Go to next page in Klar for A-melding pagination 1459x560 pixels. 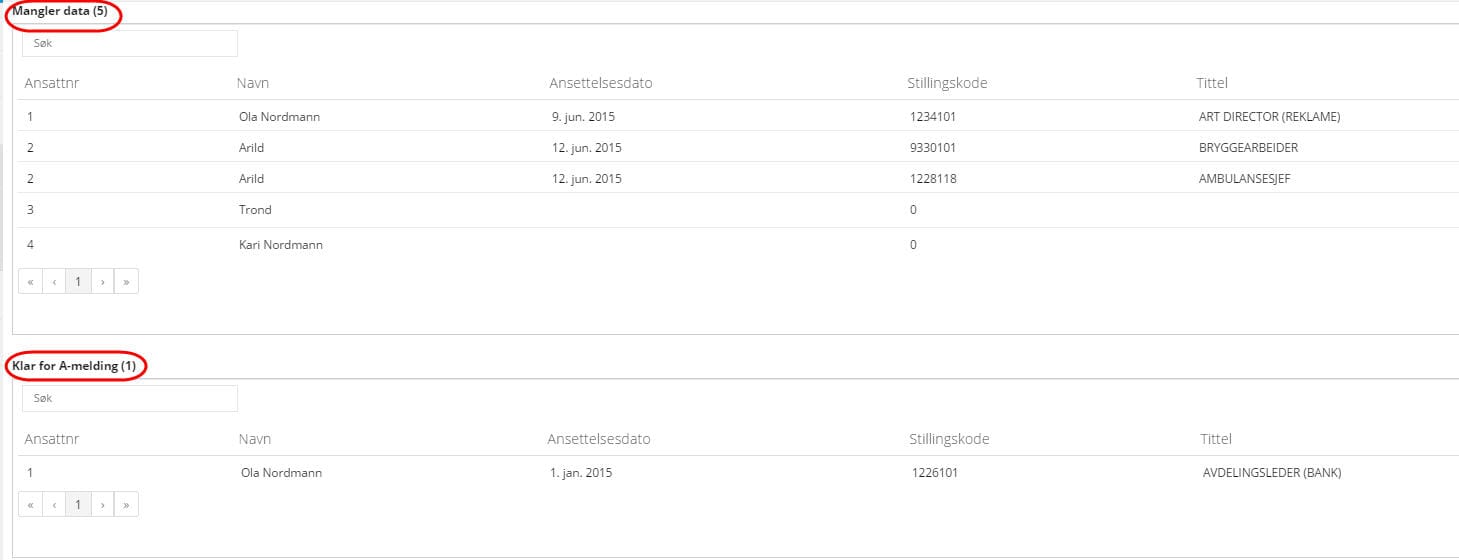pos(102,505)
